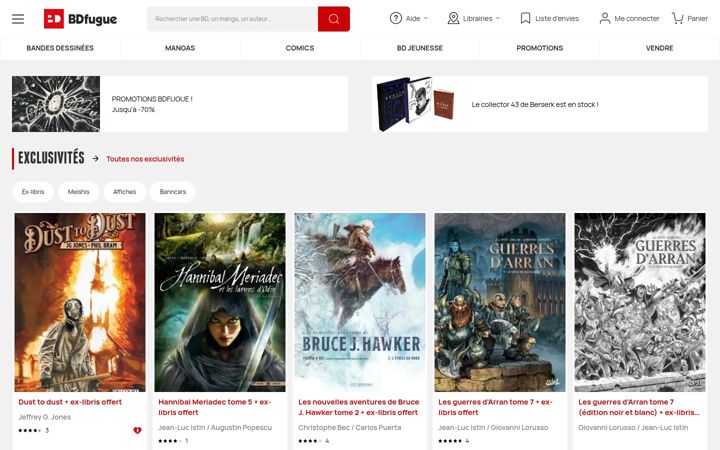Open the Vendre menu

coord(659,48)
